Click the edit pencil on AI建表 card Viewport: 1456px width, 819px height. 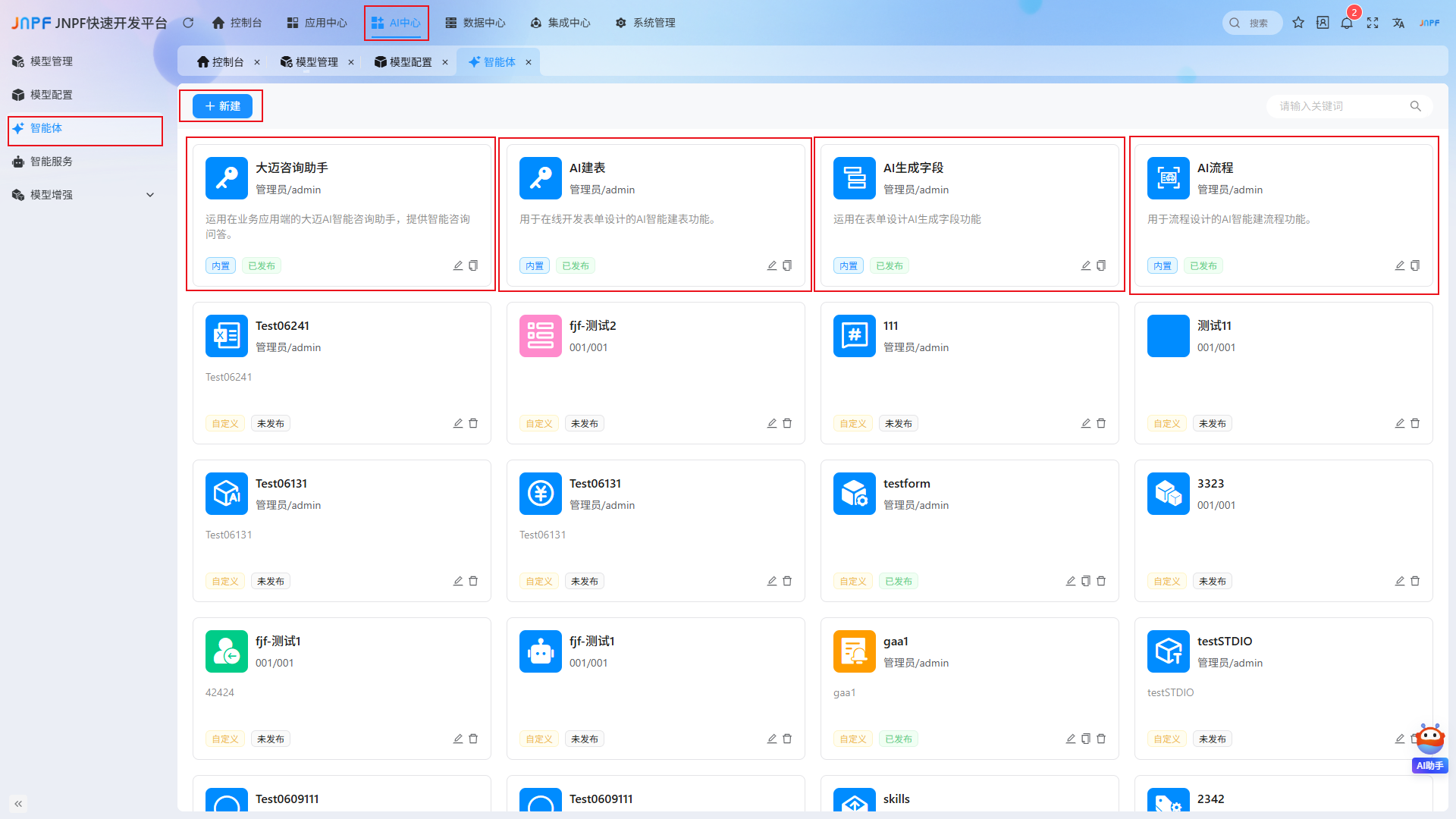[772, 265]
